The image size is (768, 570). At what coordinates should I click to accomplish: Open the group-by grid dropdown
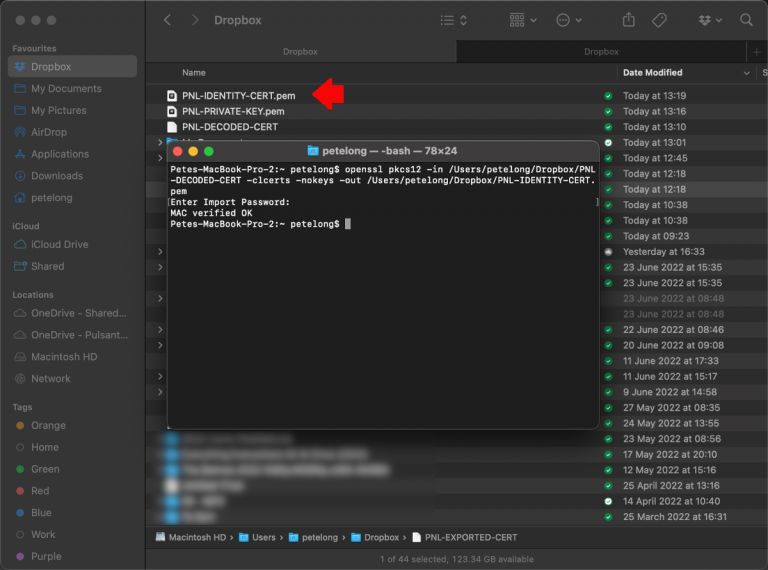(523, 20)
